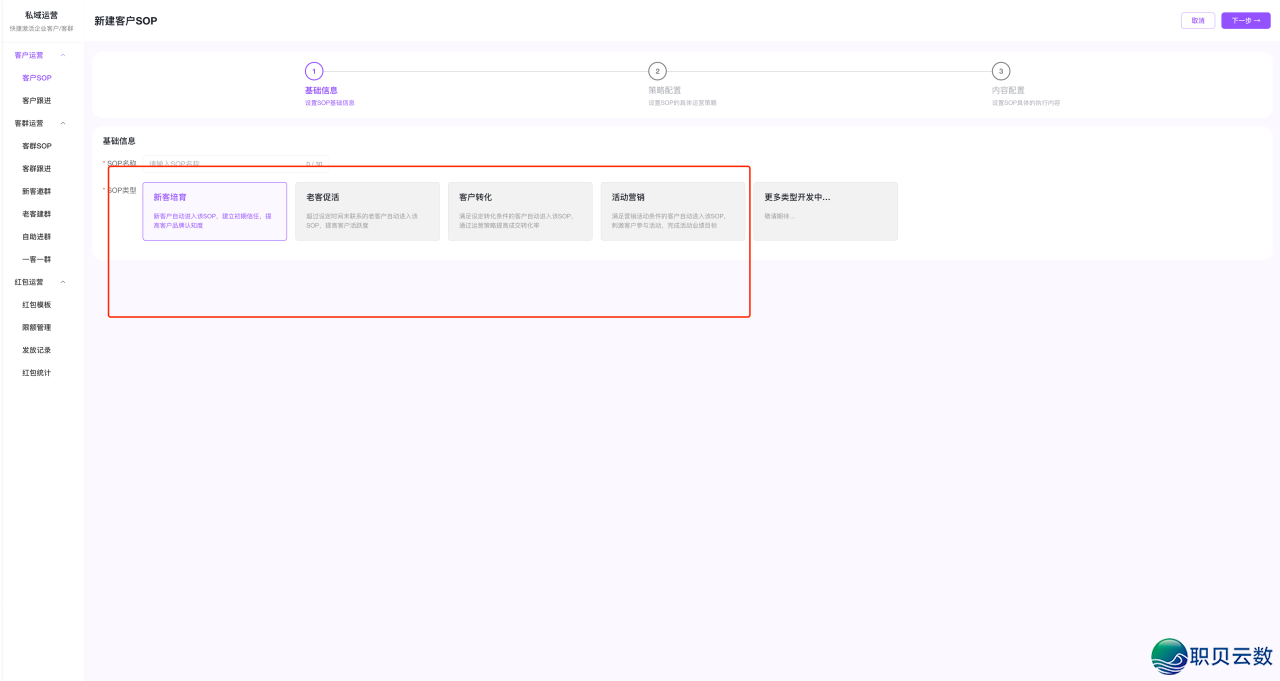This screenshot has width=1280, height=681.
Task: Select the 活动营销 SOP type
Action: [672, 211]
